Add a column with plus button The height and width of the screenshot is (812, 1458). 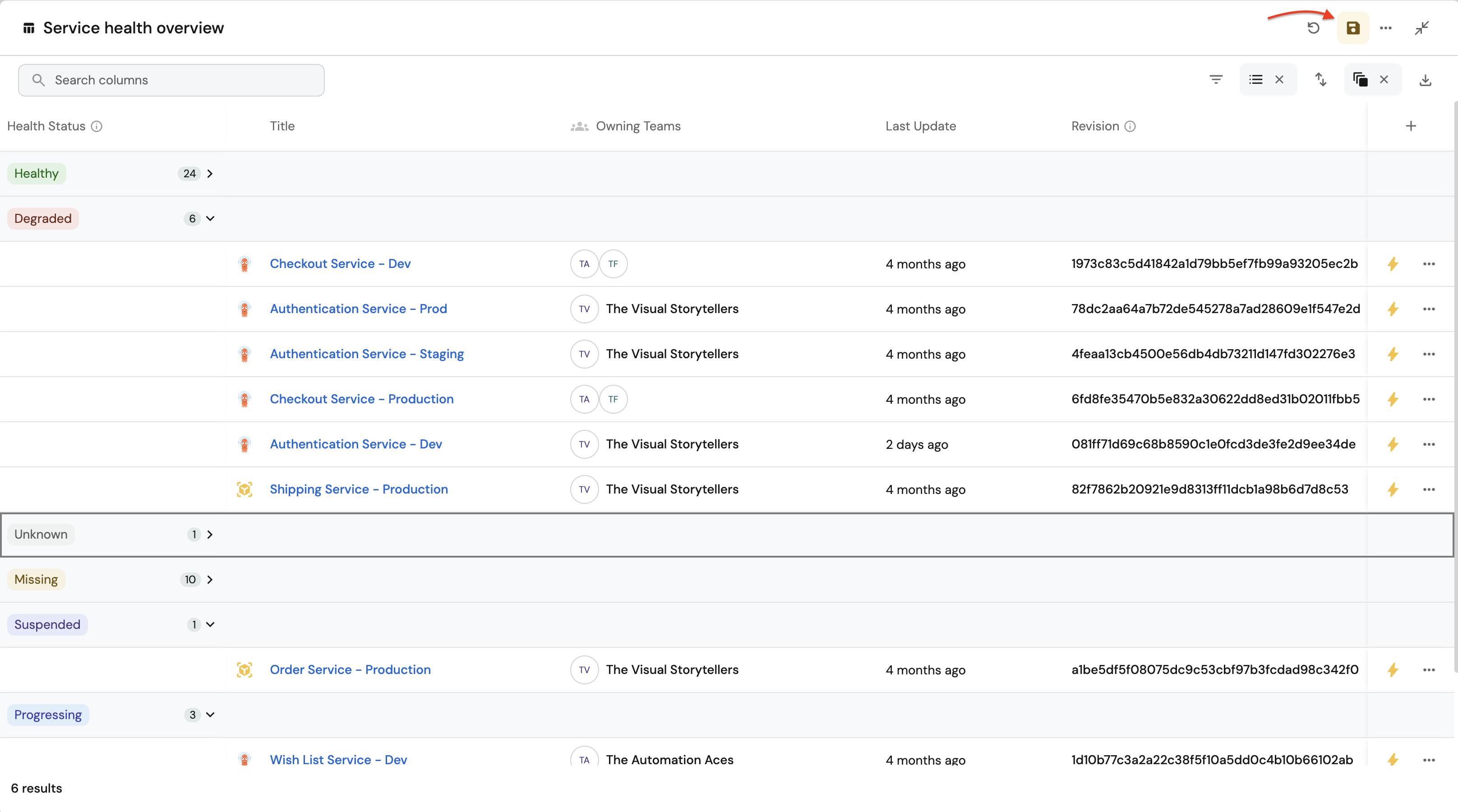pyautogui.click(x=1411, y=126)
